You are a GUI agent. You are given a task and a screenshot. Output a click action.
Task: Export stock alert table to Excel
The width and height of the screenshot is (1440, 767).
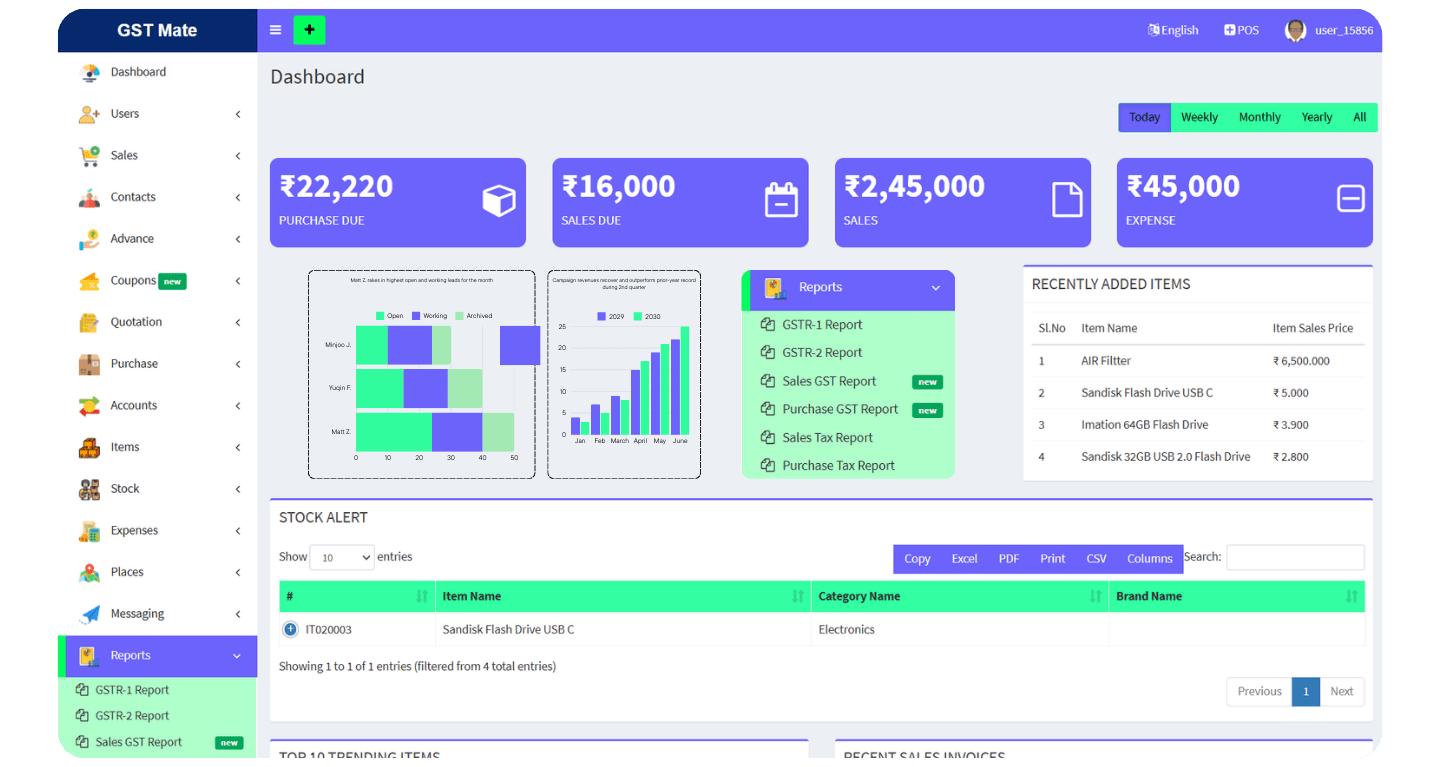click(964, 559)
